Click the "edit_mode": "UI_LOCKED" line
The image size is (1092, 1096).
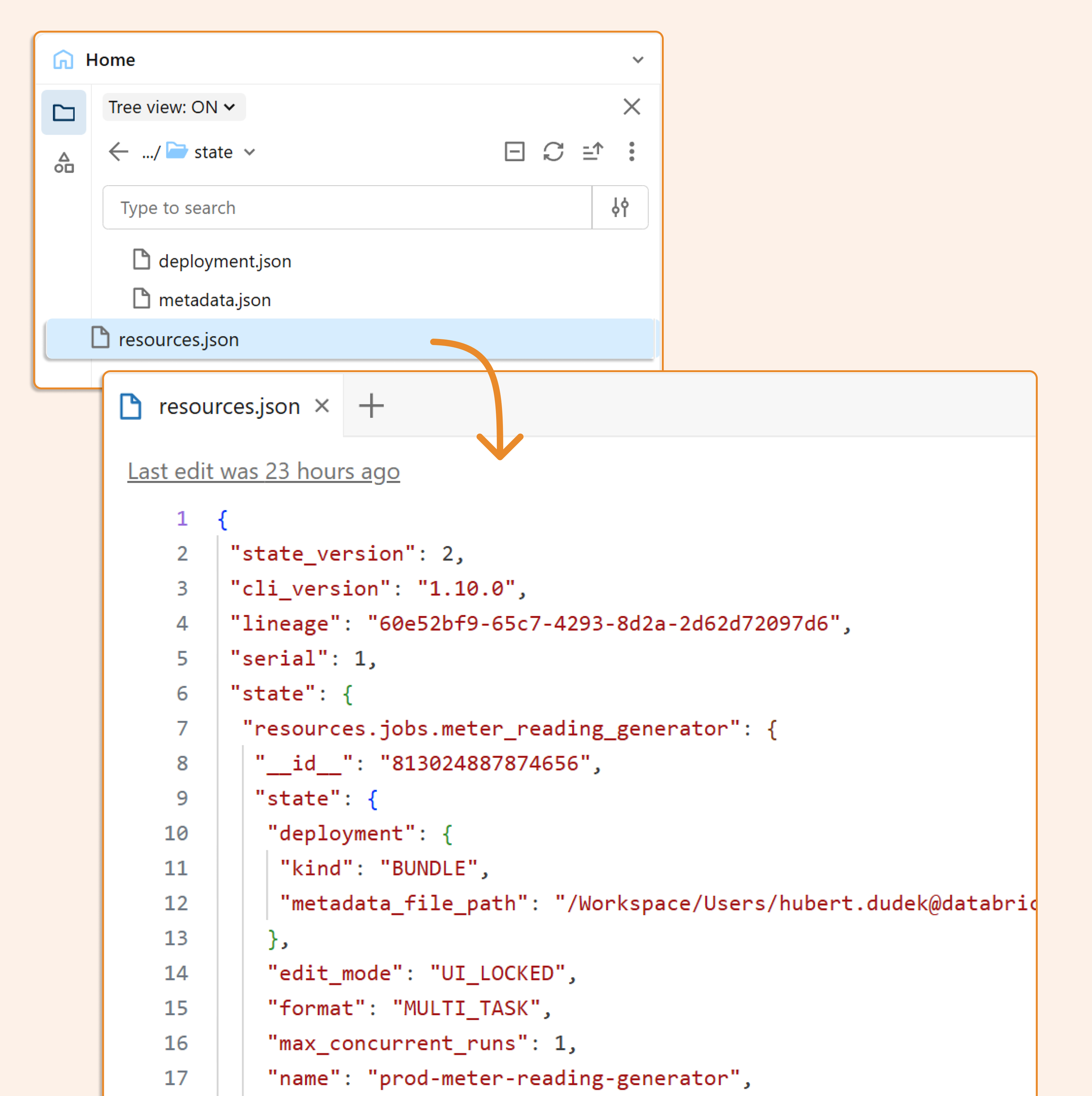pos(422,973)
